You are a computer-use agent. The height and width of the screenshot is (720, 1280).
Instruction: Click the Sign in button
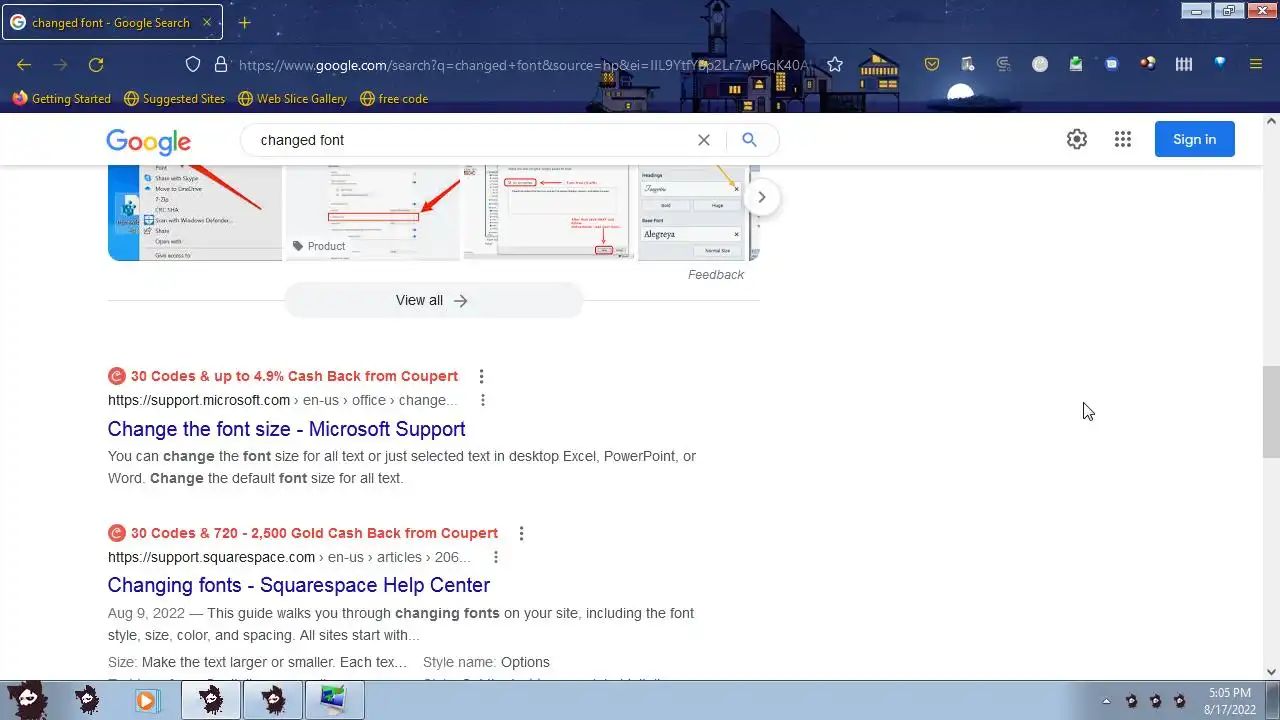tap(1195, 139)
